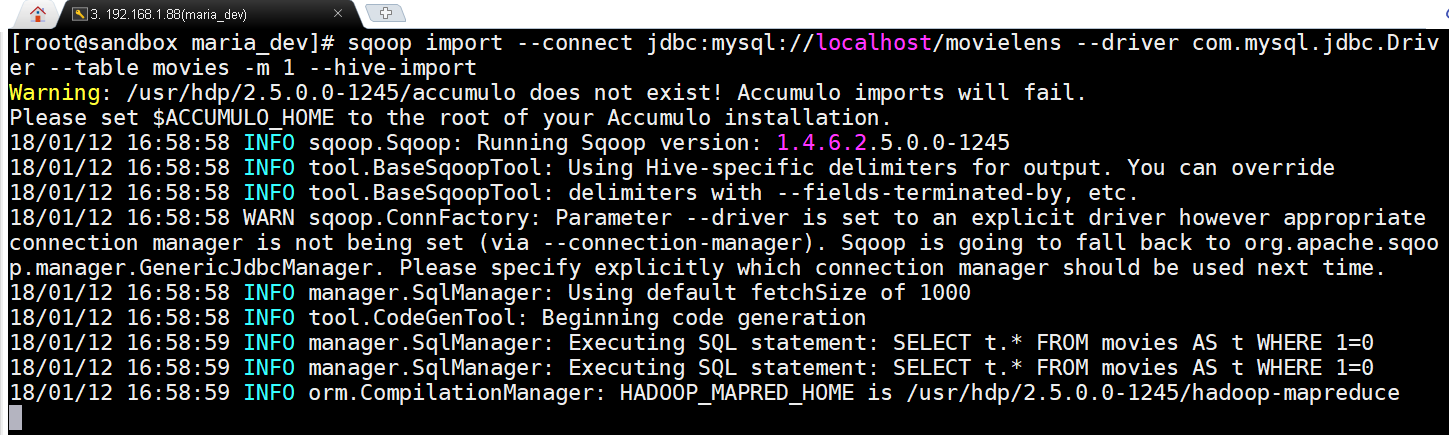Click the WARN level in ConnFactory line
Screen dimensions: 1449x435
pos(269,218)
